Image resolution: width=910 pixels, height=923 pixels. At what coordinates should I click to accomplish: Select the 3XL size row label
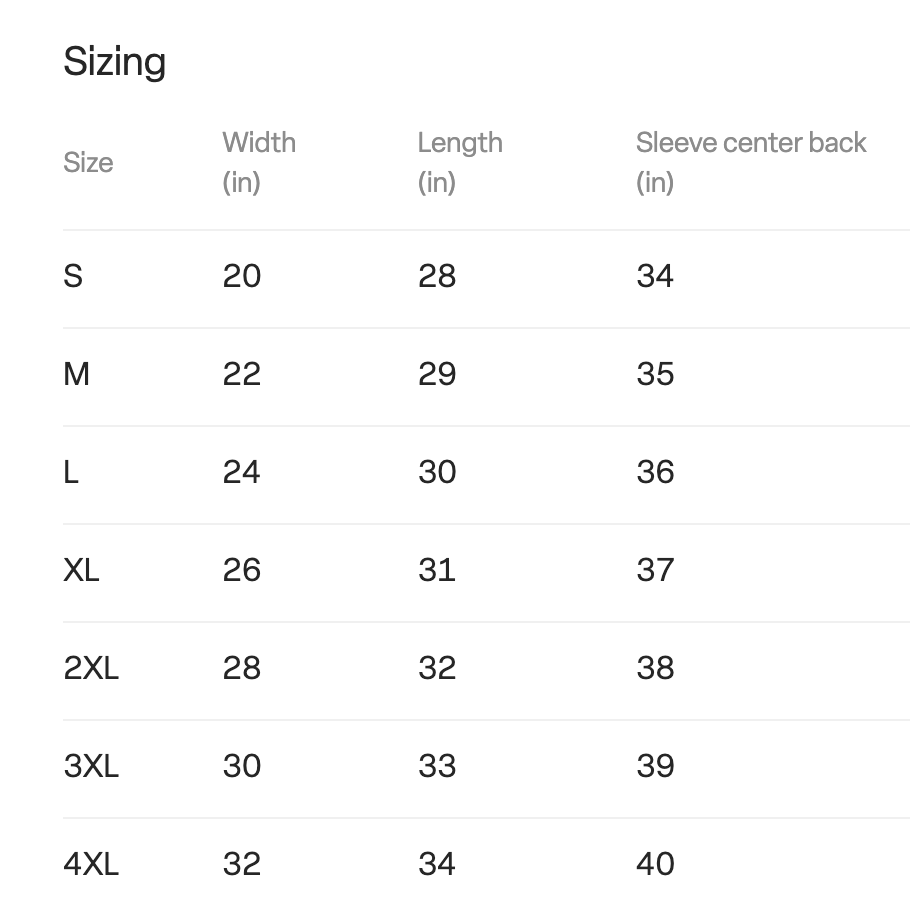pos(91,766)
